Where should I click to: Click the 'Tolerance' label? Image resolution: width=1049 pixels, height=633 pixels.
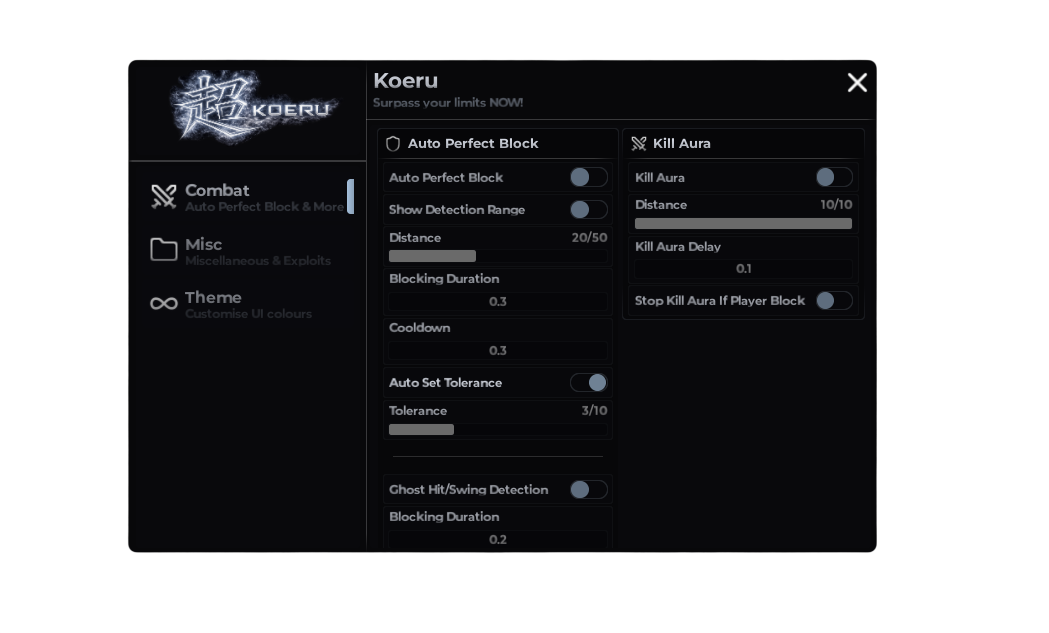417,411
